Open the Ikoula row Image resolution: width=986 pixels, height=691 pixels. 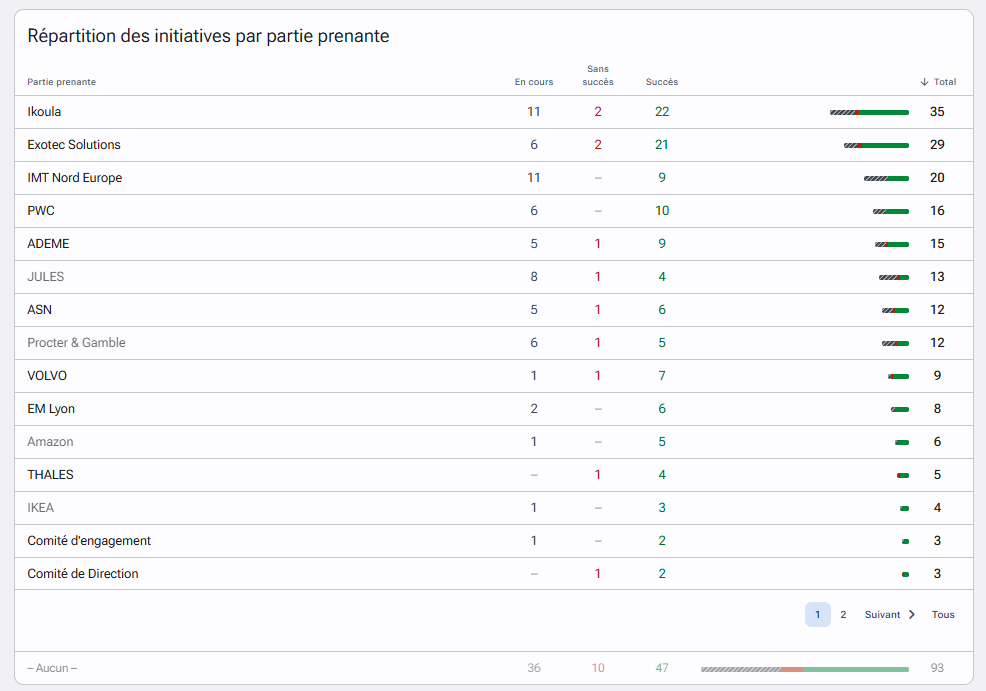pyautogui.click(x=494, y=112)
